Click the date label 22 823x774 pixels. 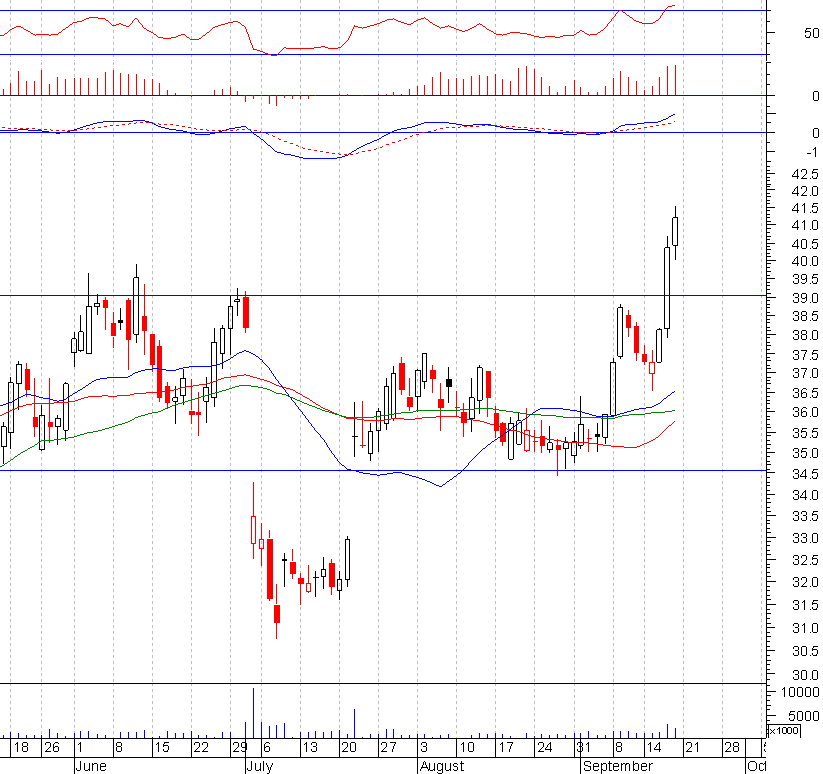201,747
